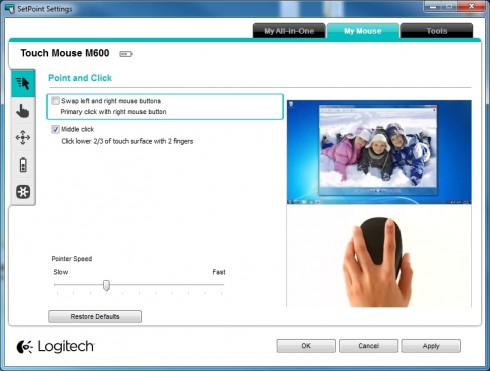Open the mouse battery status sidebar icon
This screenshot has width=490, height=371.
[23, 165]
